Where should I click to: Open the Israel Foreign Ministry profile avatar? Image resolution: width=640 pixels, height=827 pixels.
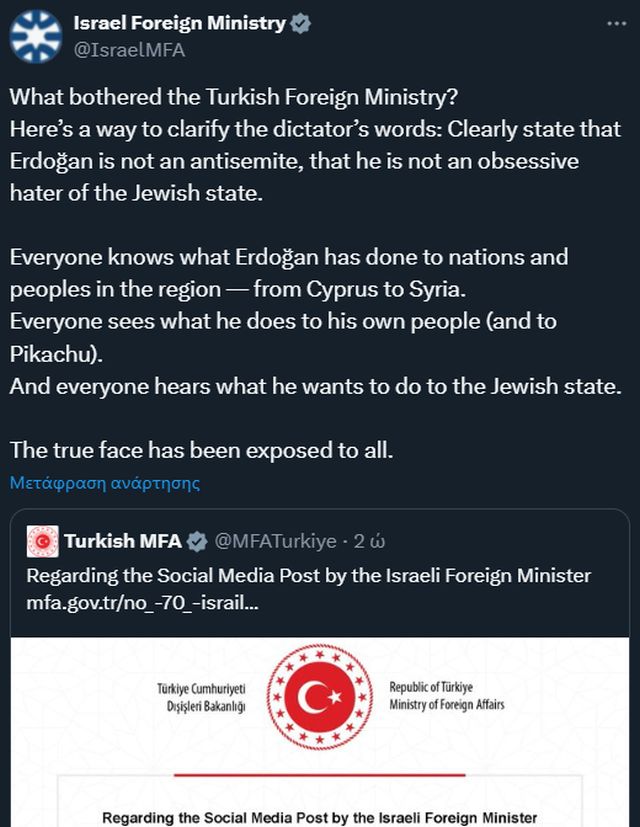pos(35,36)
